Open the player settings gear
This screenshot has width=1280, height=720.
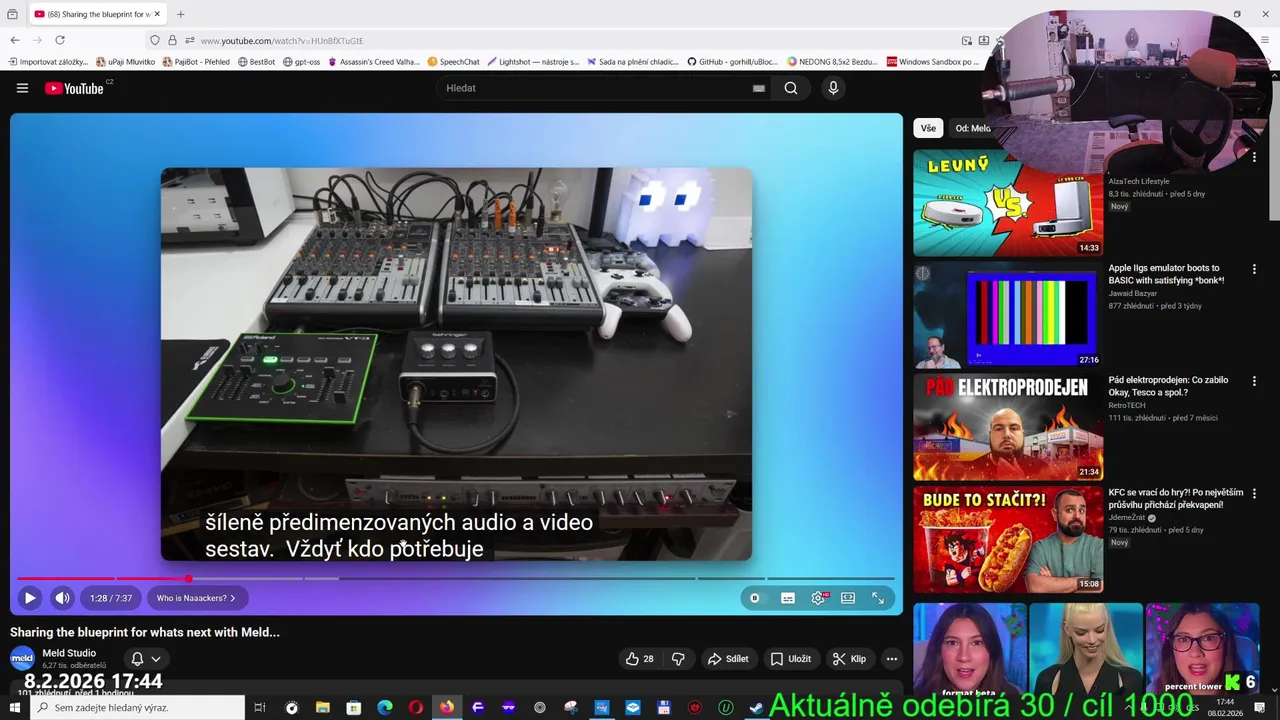(819, 598)
